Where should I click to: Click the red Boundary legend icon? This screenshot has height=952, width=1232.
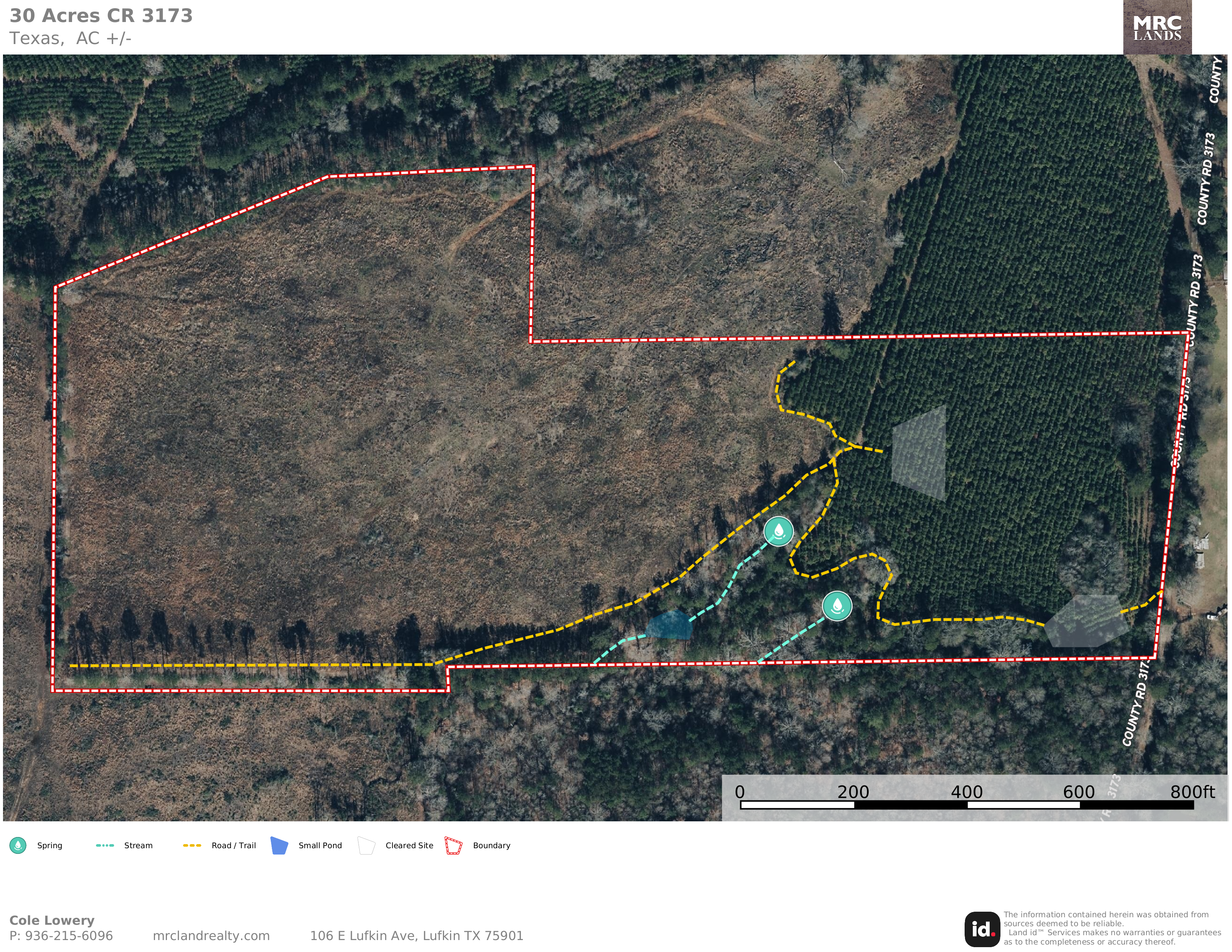point(453,845)
